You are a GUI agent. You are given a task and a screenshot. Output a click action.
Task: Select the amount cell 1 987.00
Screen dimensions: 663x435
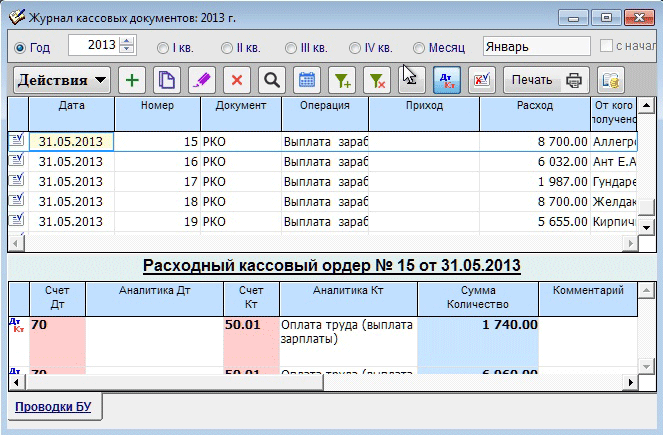(535, 181)
